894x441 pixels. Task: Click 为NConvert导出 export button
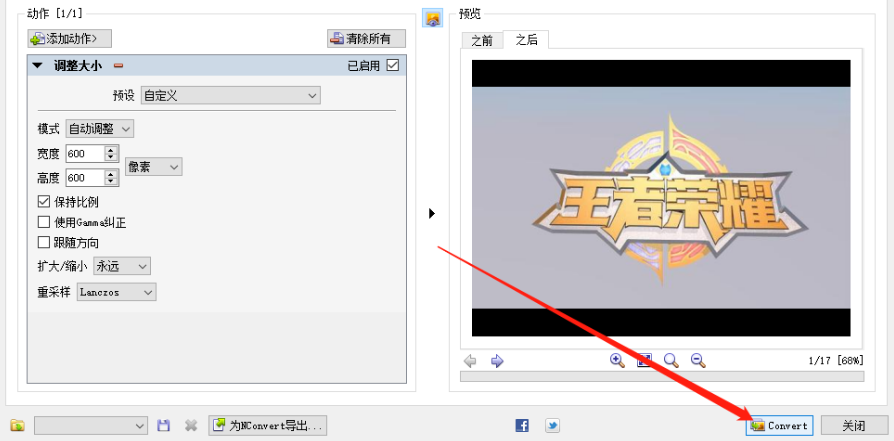[268, 425]
